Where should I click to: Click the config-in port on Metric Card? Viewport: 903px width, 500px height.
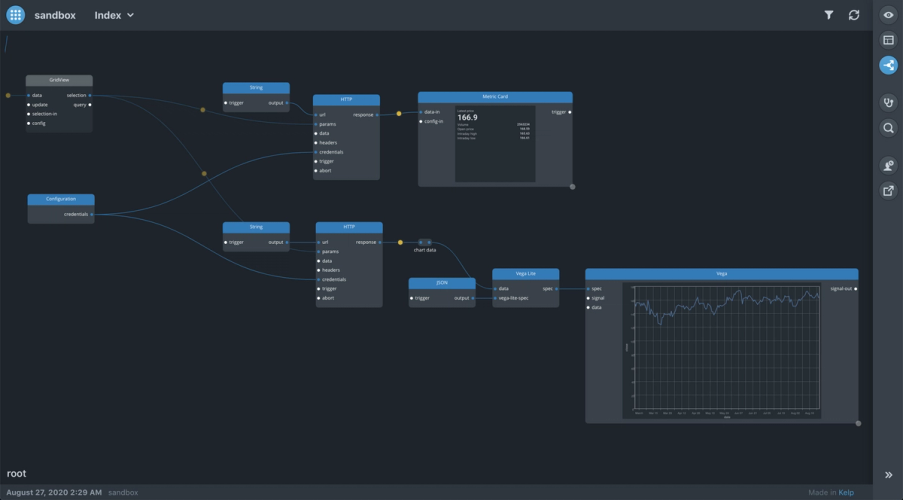(421, 122)
